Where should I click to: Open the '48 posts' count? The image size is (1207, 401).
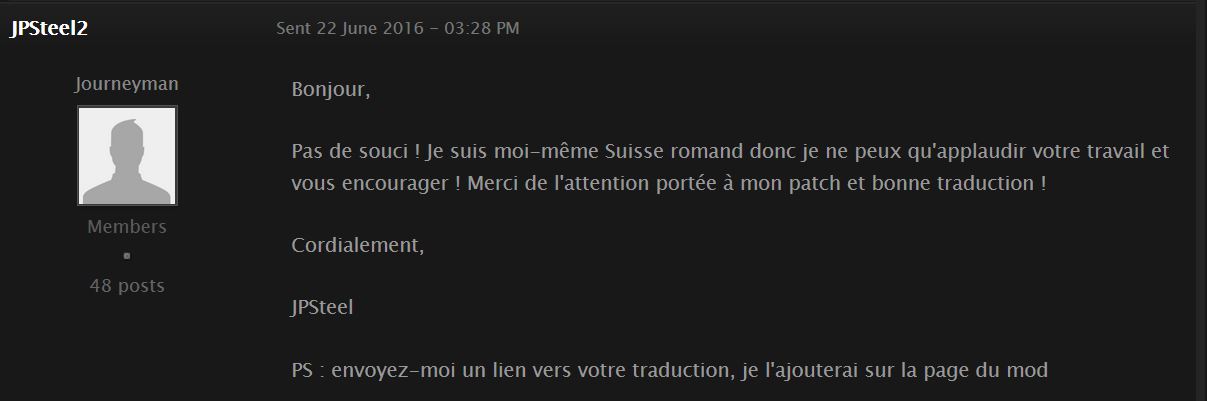click(127, 286)
